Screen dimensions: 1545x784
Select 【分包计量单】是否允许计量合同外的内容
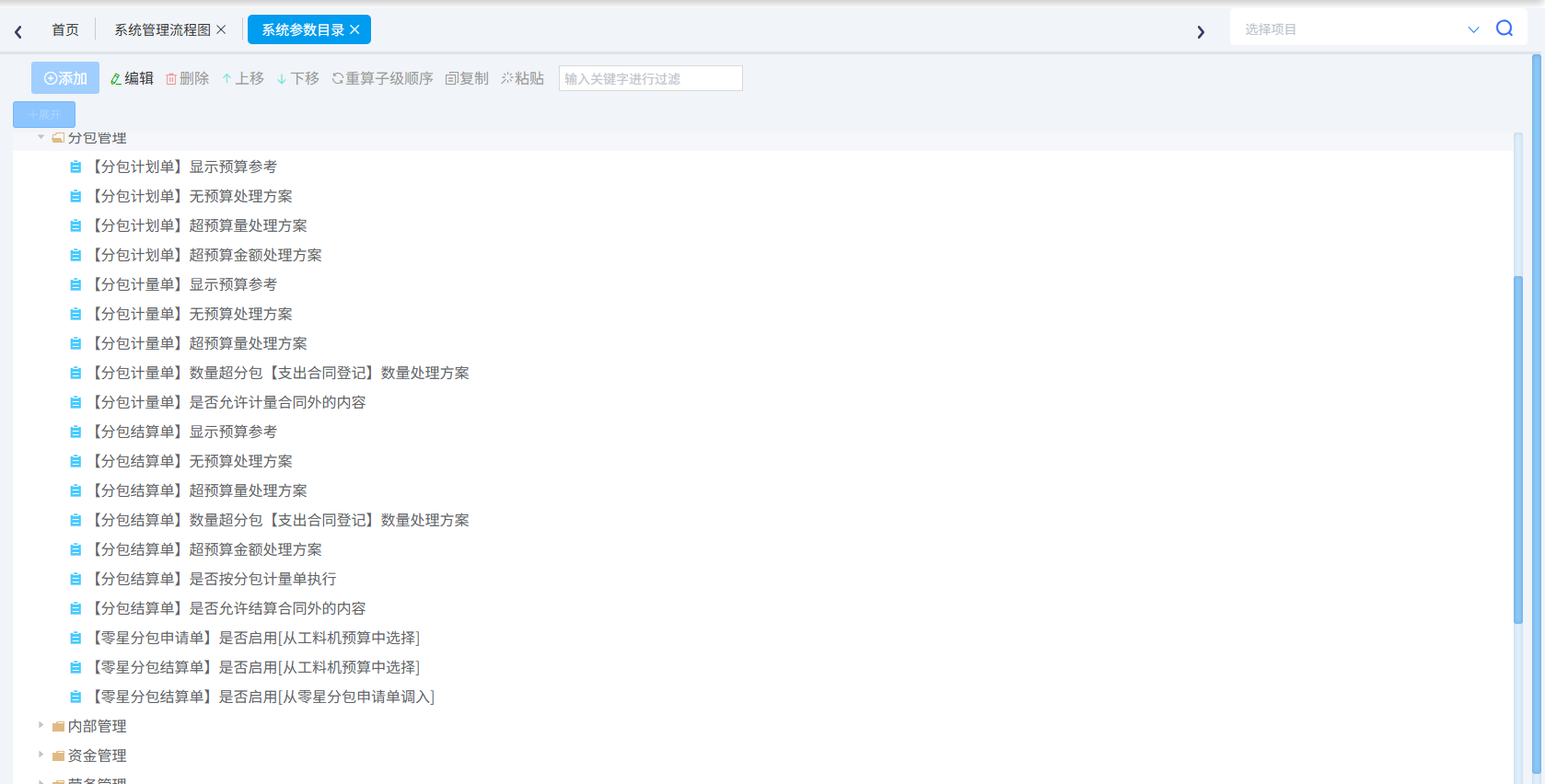tap(228, 402)
